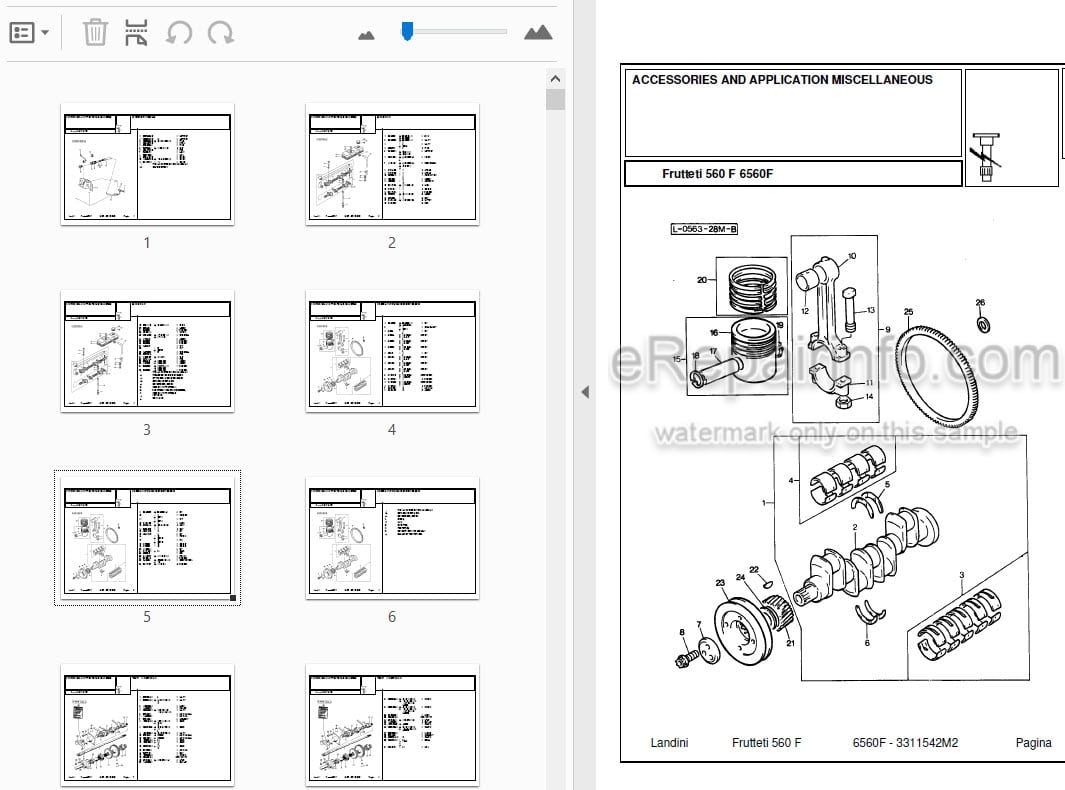
Task: Select page 5 thumbnail
Action: (147, 538)
